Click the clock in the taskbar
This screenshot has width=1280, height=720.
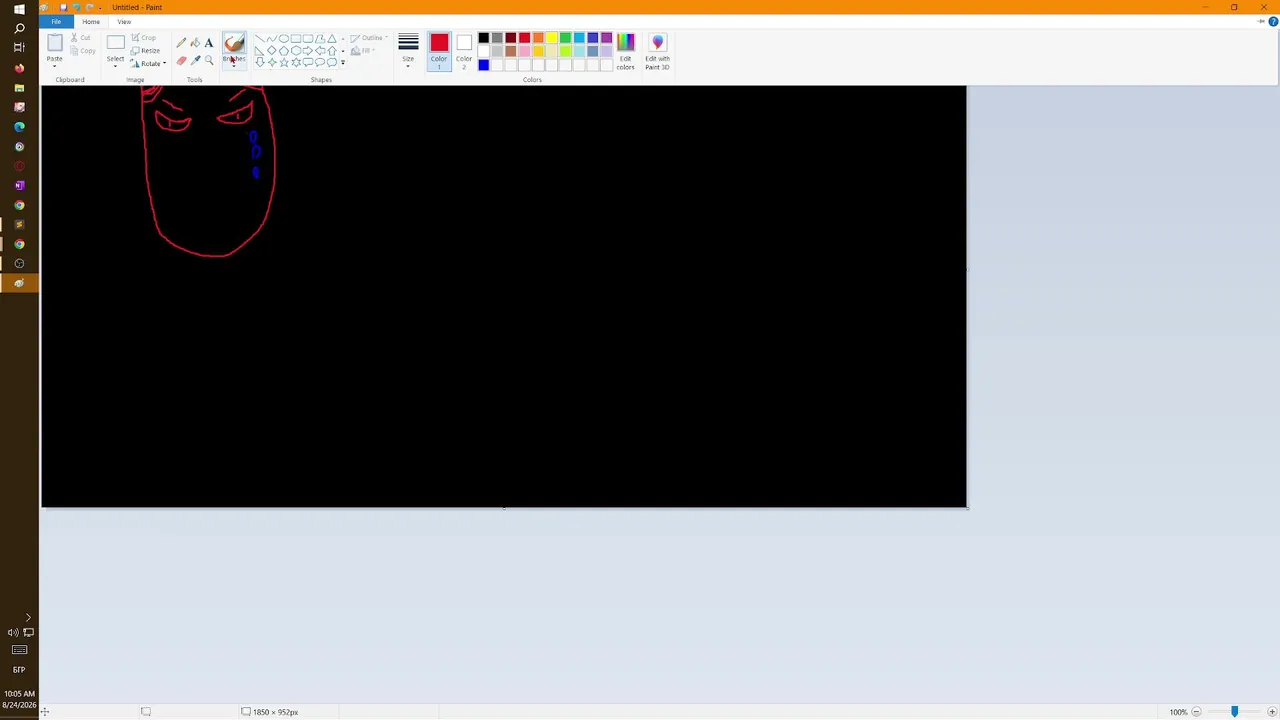(19, 699)
